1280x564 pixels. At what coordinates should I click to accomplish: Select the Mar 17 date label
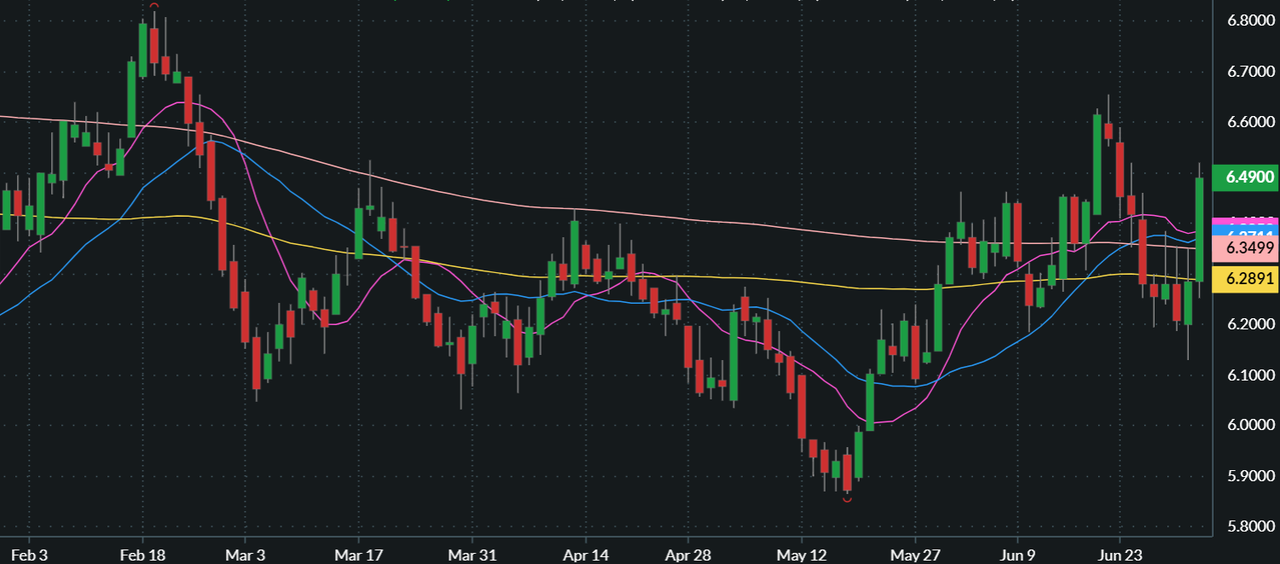tap(359, 554)
